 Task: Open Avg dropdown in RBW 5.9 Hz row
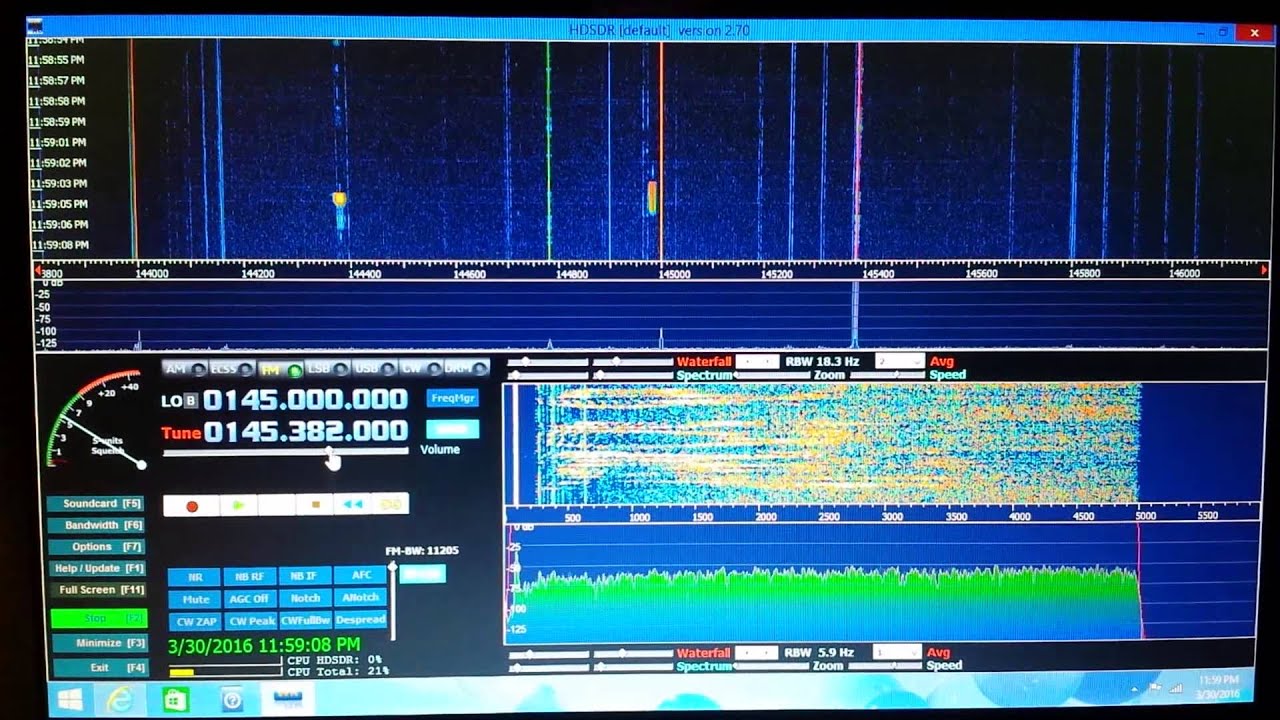(897, 652)
